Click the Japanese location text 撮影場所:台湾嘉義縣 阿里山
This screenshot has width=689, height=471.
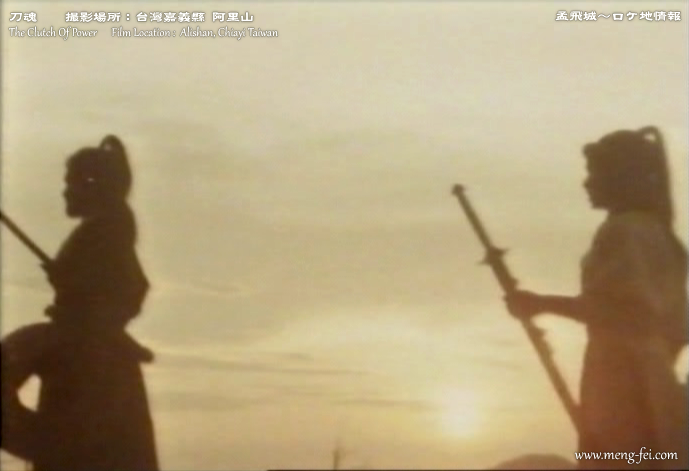pos(160,17)
